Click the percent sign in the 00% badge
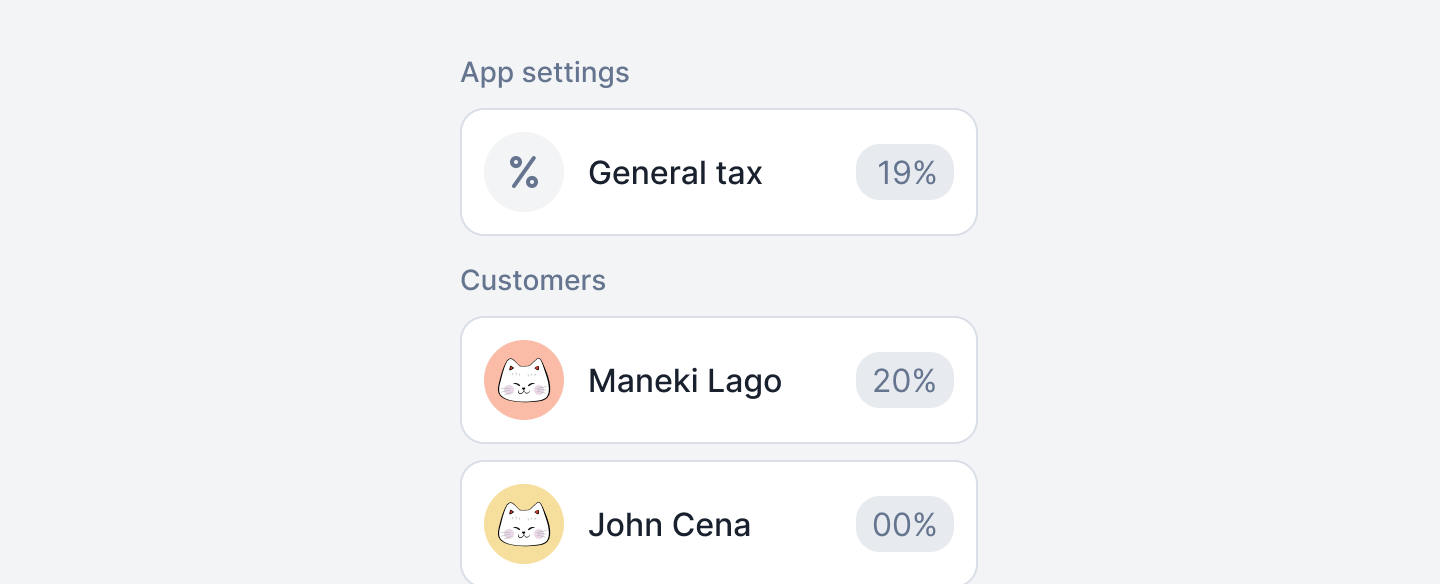The width and height of the screenshot is (1440, 584). pos(925,525)
